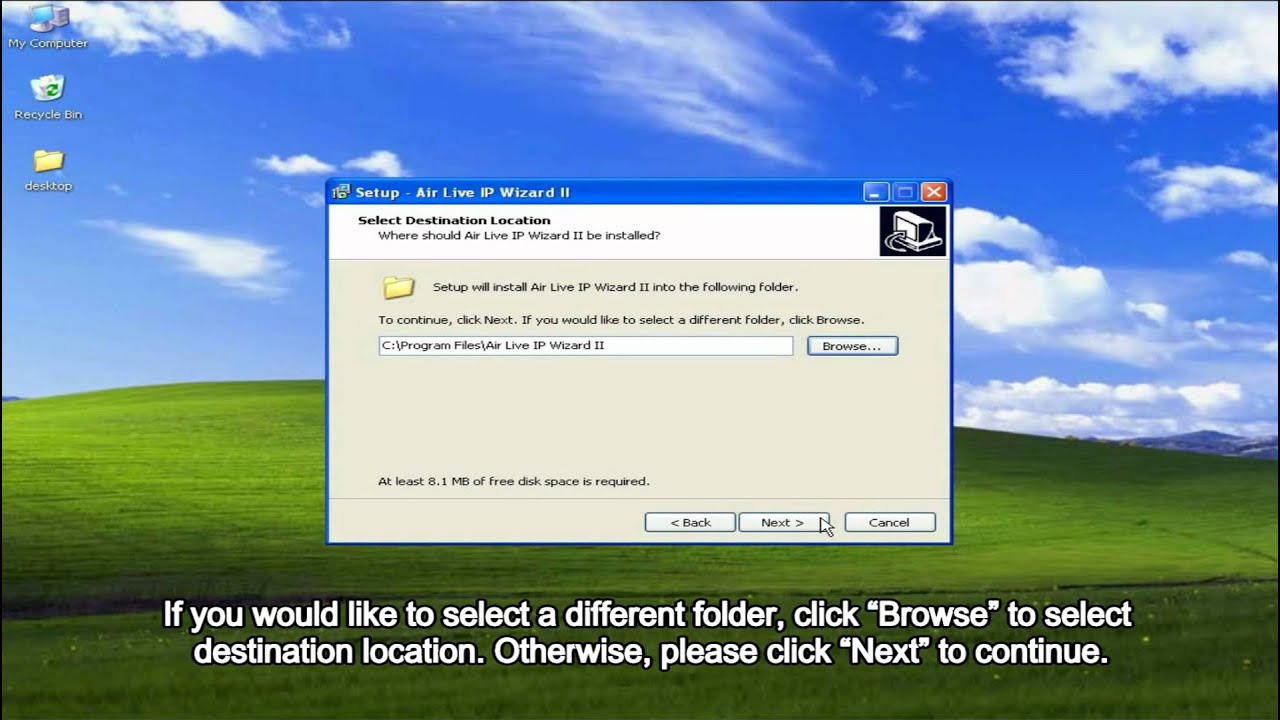Click the Select Destination Location heading
The width and height of the screenshot is (1280, 720).
pyautogui.click(x=454, y=220)
